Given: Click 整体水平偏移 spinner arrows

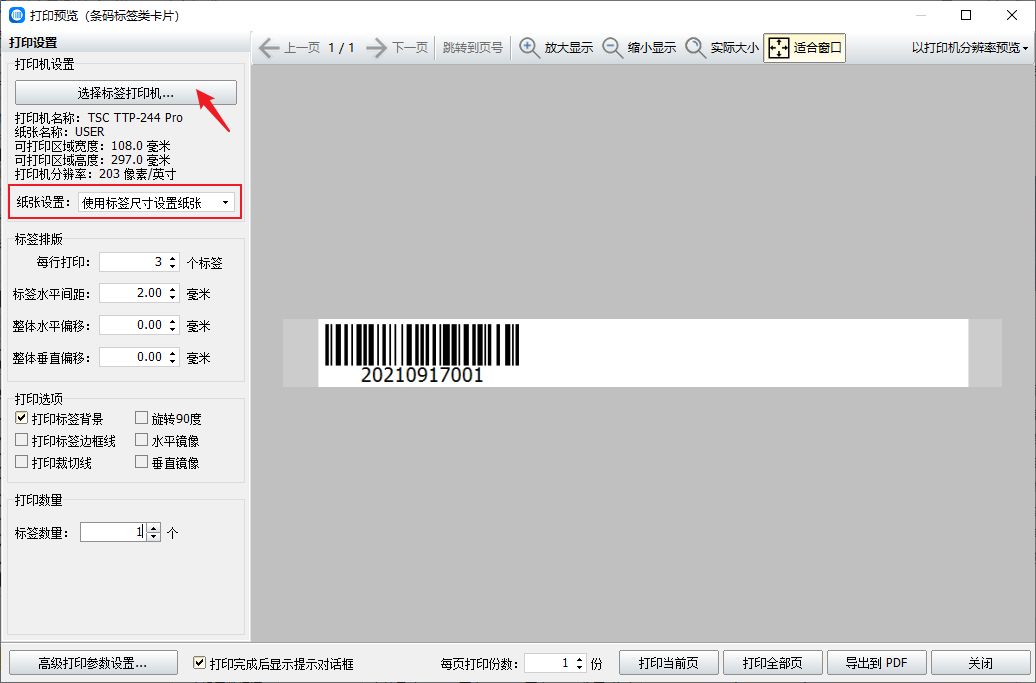Looking at the screenshot, I should tap(172, 325).
